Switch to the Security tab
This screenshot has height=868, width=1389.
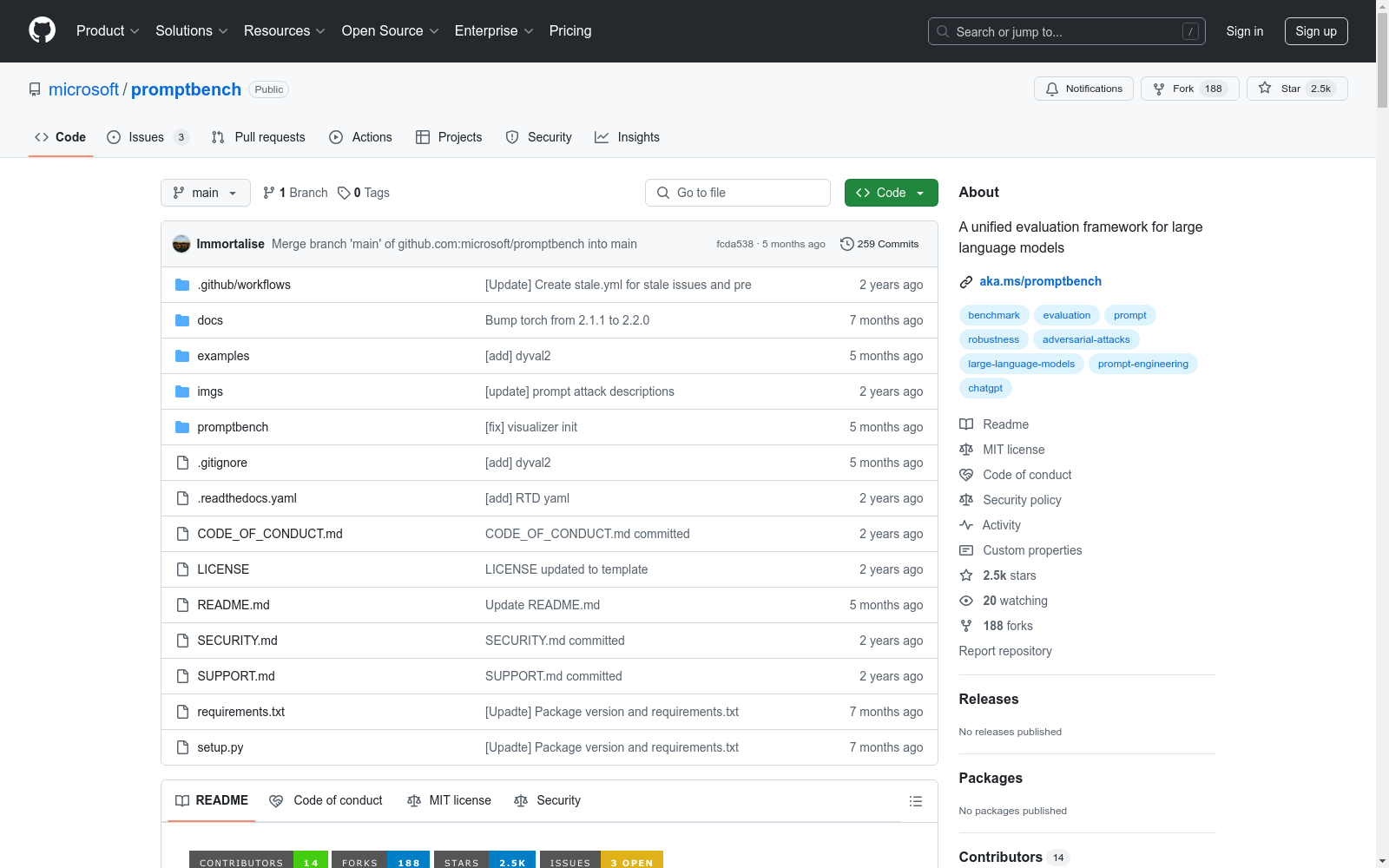tap(538, 137)
